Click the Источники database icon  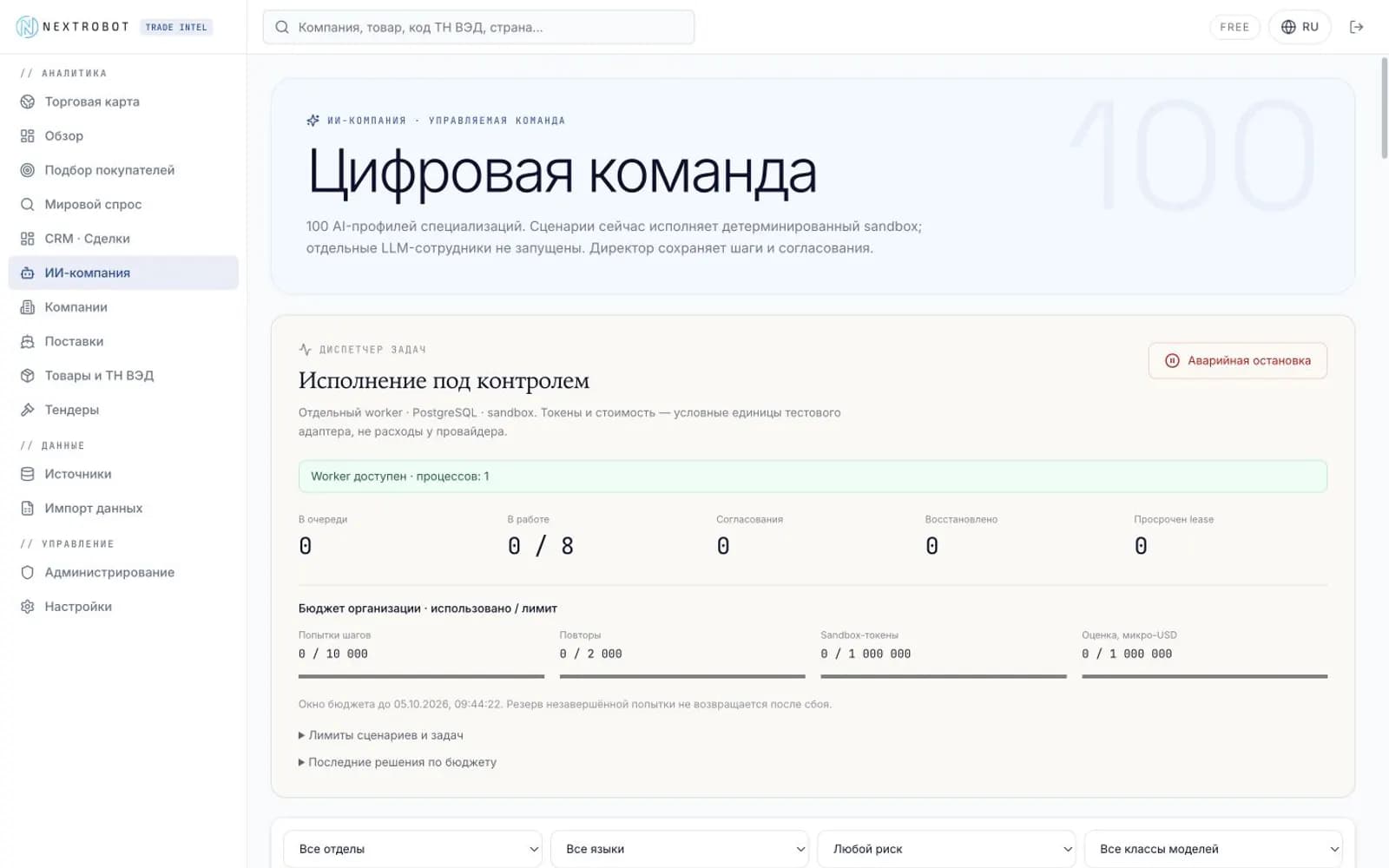coord(28,474)
